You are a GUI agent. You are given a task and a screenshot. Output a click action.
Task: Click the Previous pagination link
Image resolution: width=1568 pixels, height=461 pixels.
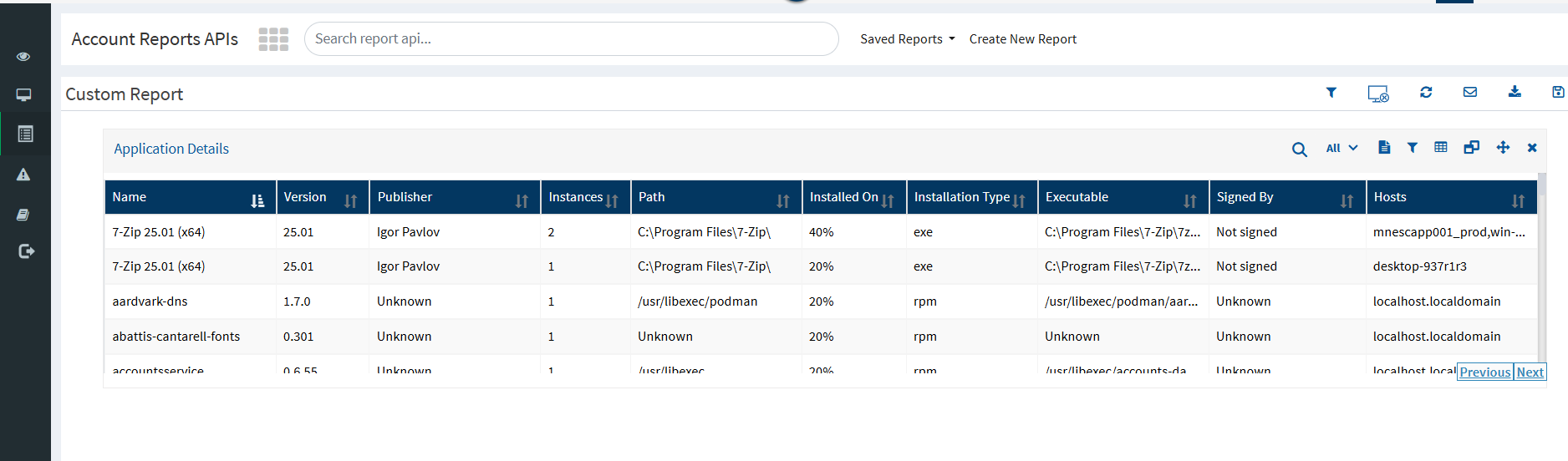coord(1484,372)
